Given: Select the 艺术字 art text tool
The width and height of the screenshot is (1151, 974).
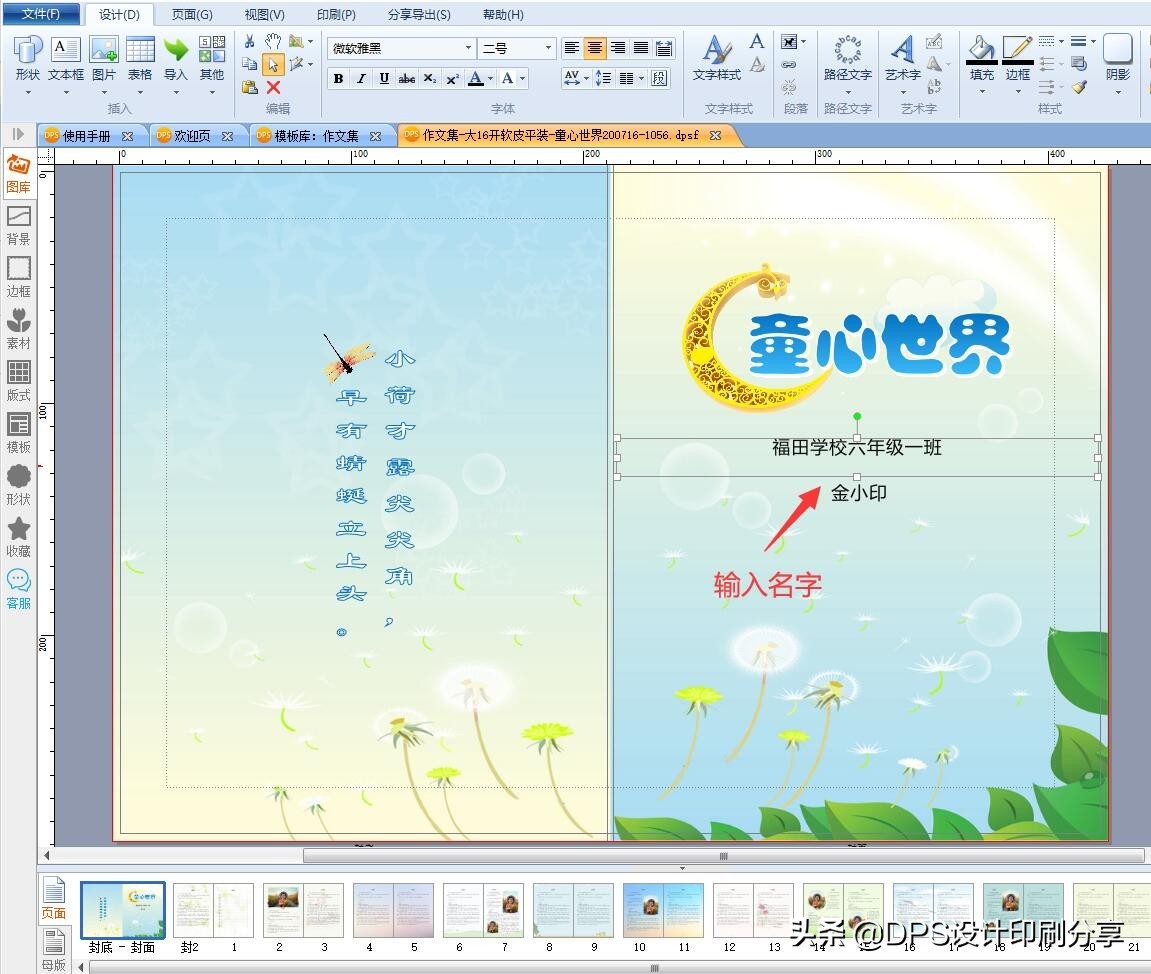Looking at the screenshot, I should 903,59.
